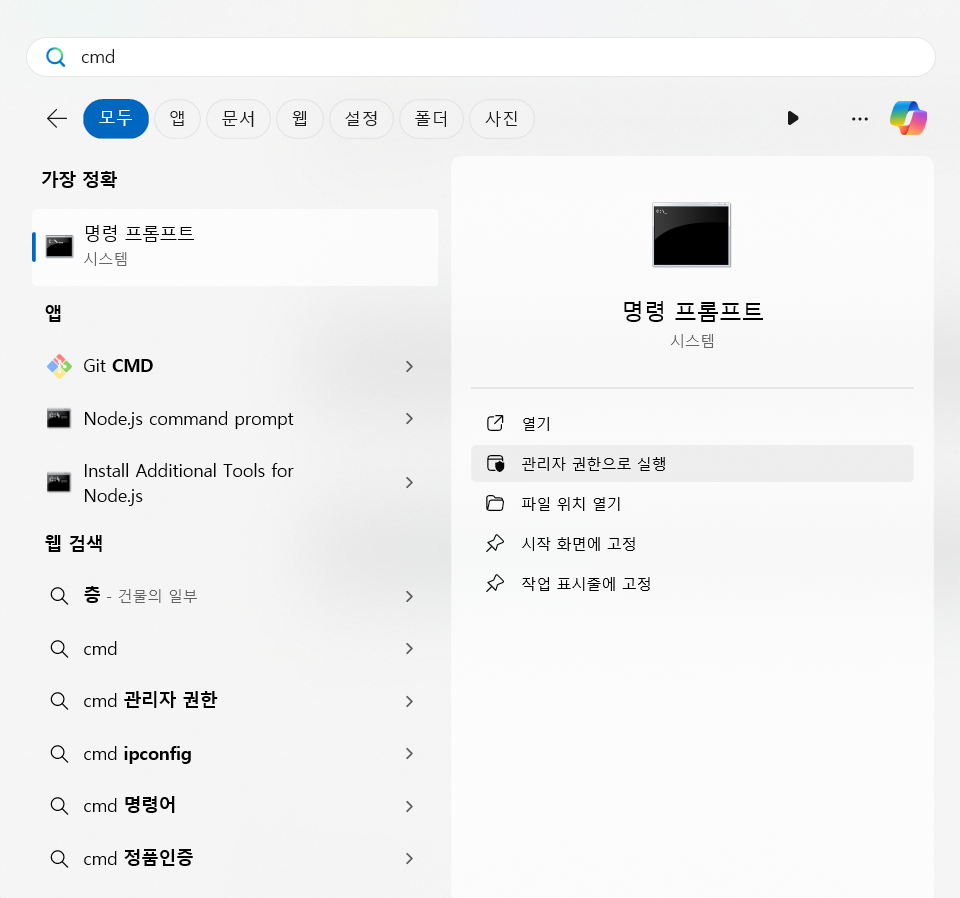This screenshot has height=898, width=960.
Task: Open Node.js command prompt result
Action: point(235,419)
